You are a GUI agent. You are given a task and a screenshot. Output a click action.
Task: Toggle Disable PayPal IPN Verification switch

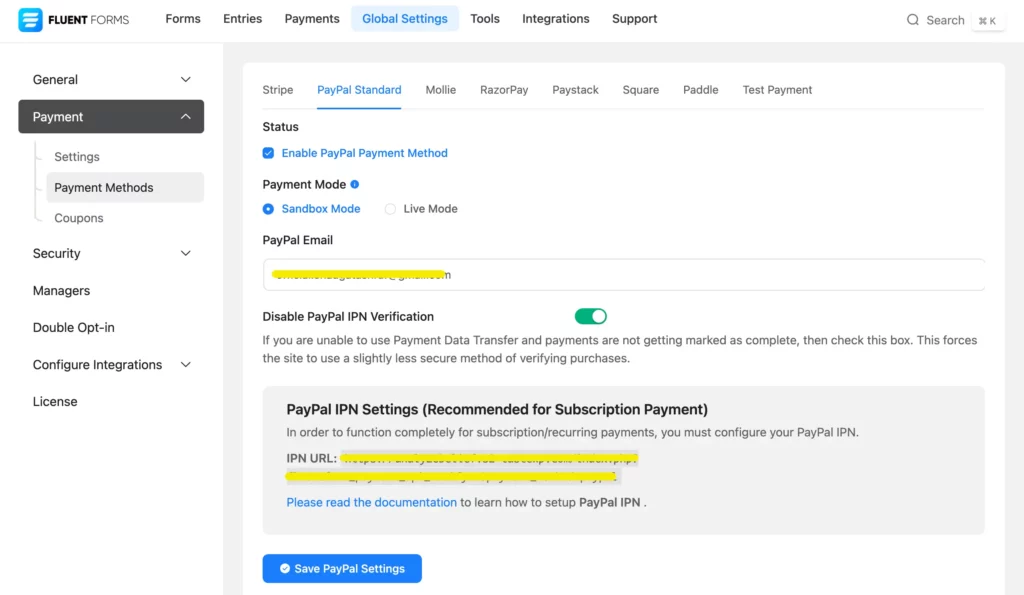590,316
